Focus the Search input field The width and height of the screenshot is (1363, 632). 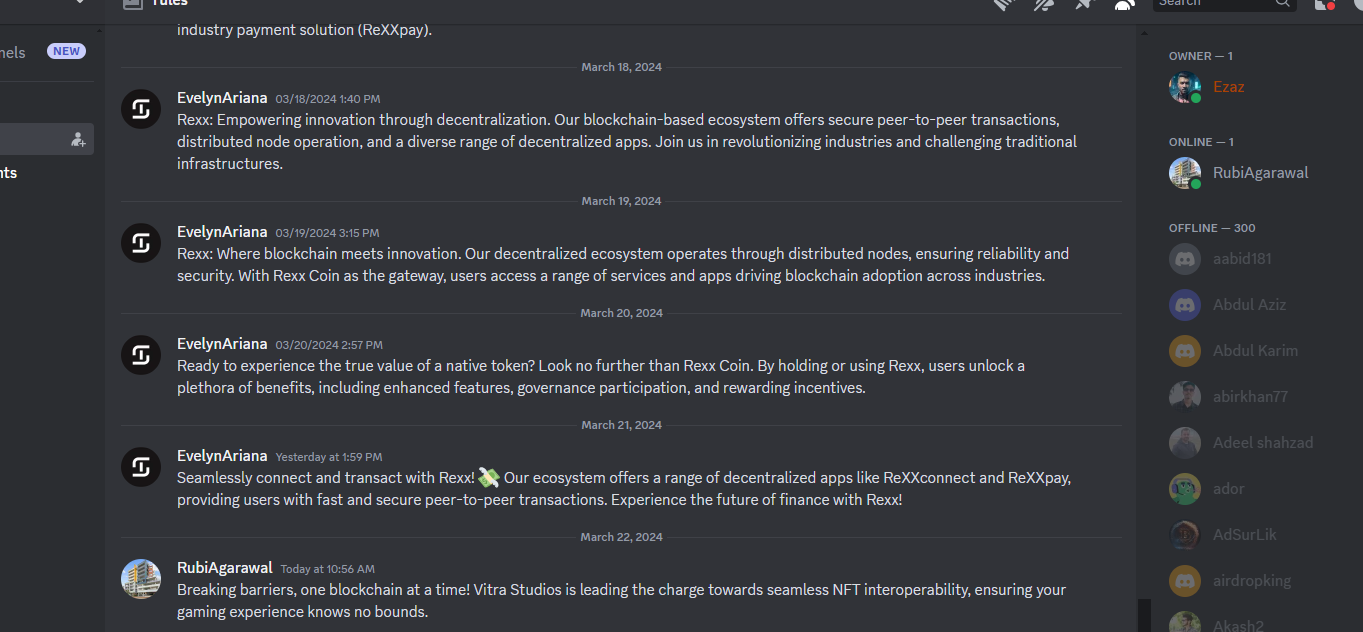pyautogui.click(x=1224, y=3)
